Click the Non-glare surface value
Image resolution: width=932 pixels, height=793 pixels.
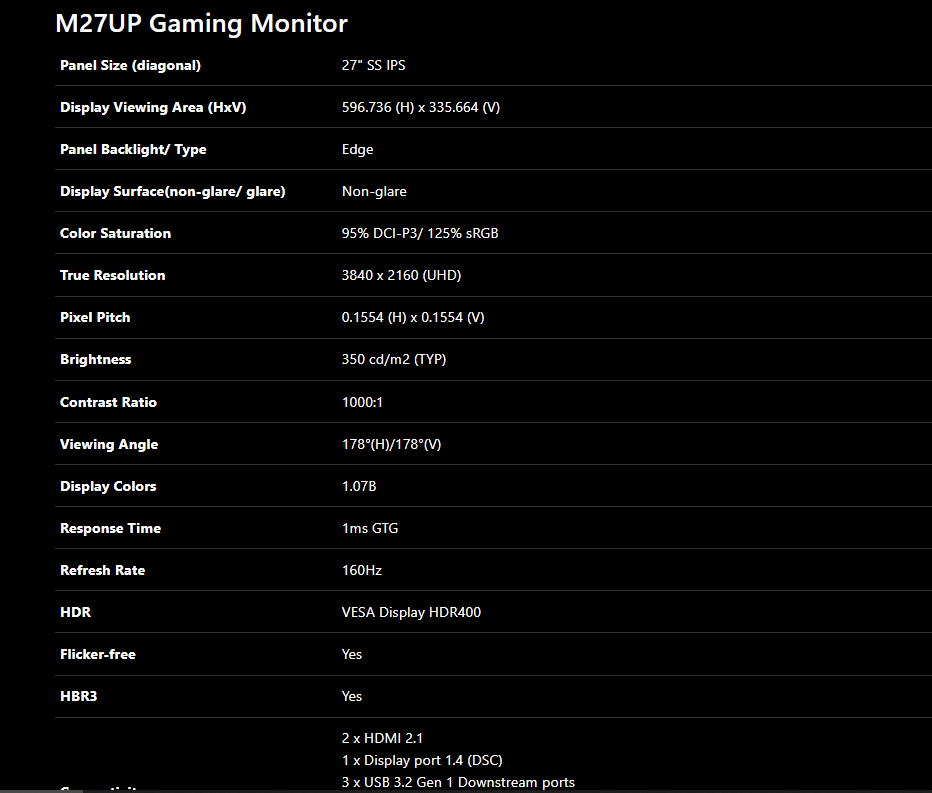[x=374, y=191]
